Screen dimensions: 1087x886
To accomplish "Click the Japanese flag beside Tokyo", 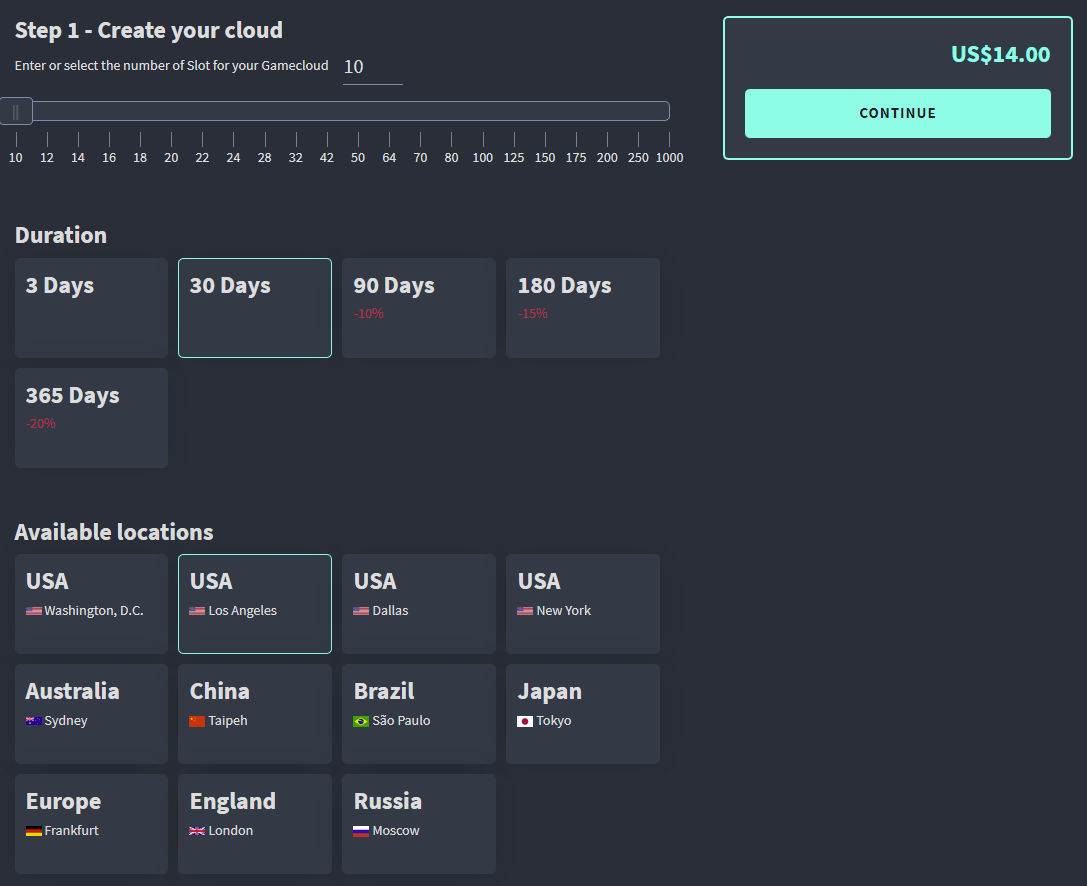I will tap(525, 721).
